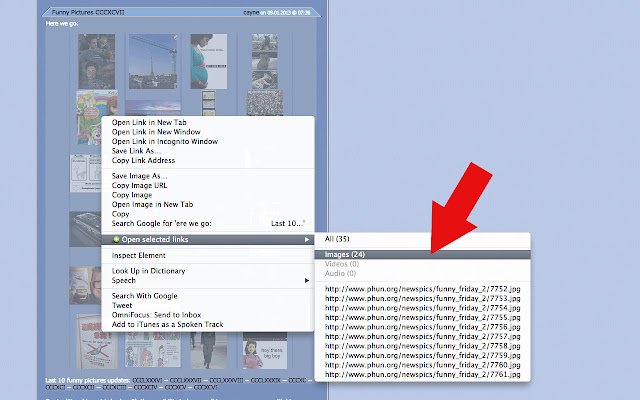Image resolution: width=640 pixels, height=400 pixels.
Task: Open the top-left thumbnail of two men
Action: (97, 62)
